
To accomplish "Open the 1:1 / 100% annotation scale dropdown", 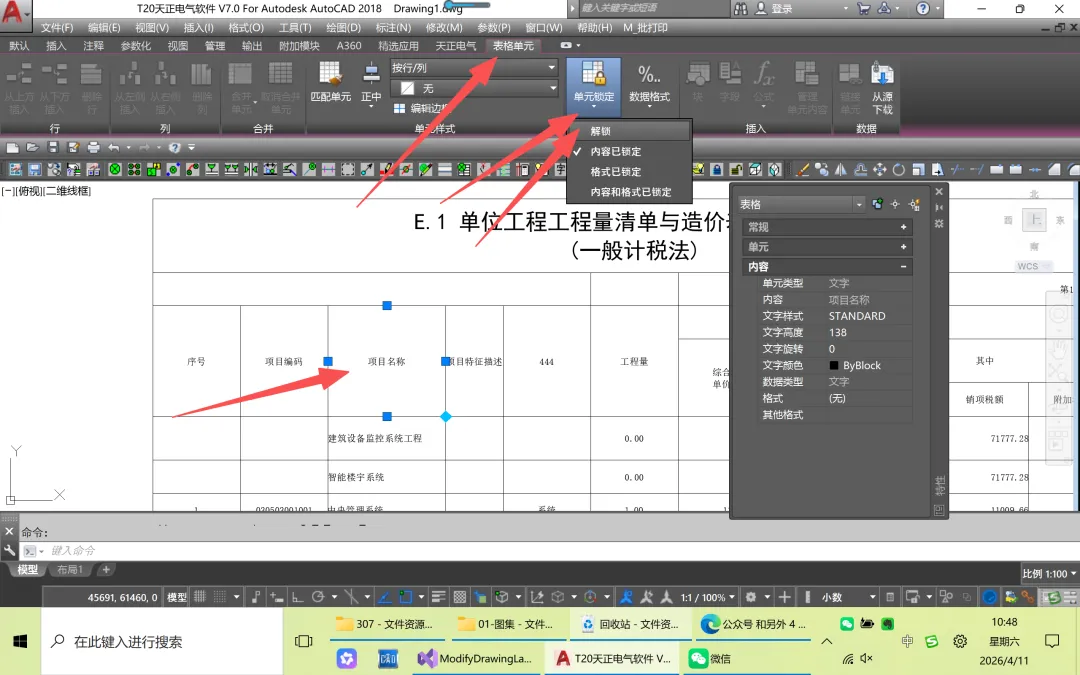I will [707, 597].
